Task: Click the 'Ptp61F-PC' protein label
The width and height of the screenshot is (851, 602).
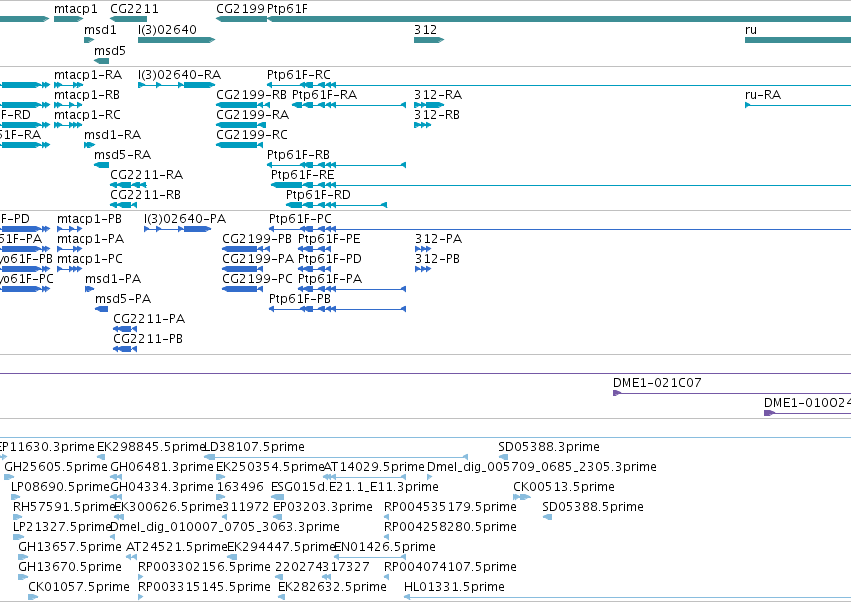Action: click(x=300, y=218)
